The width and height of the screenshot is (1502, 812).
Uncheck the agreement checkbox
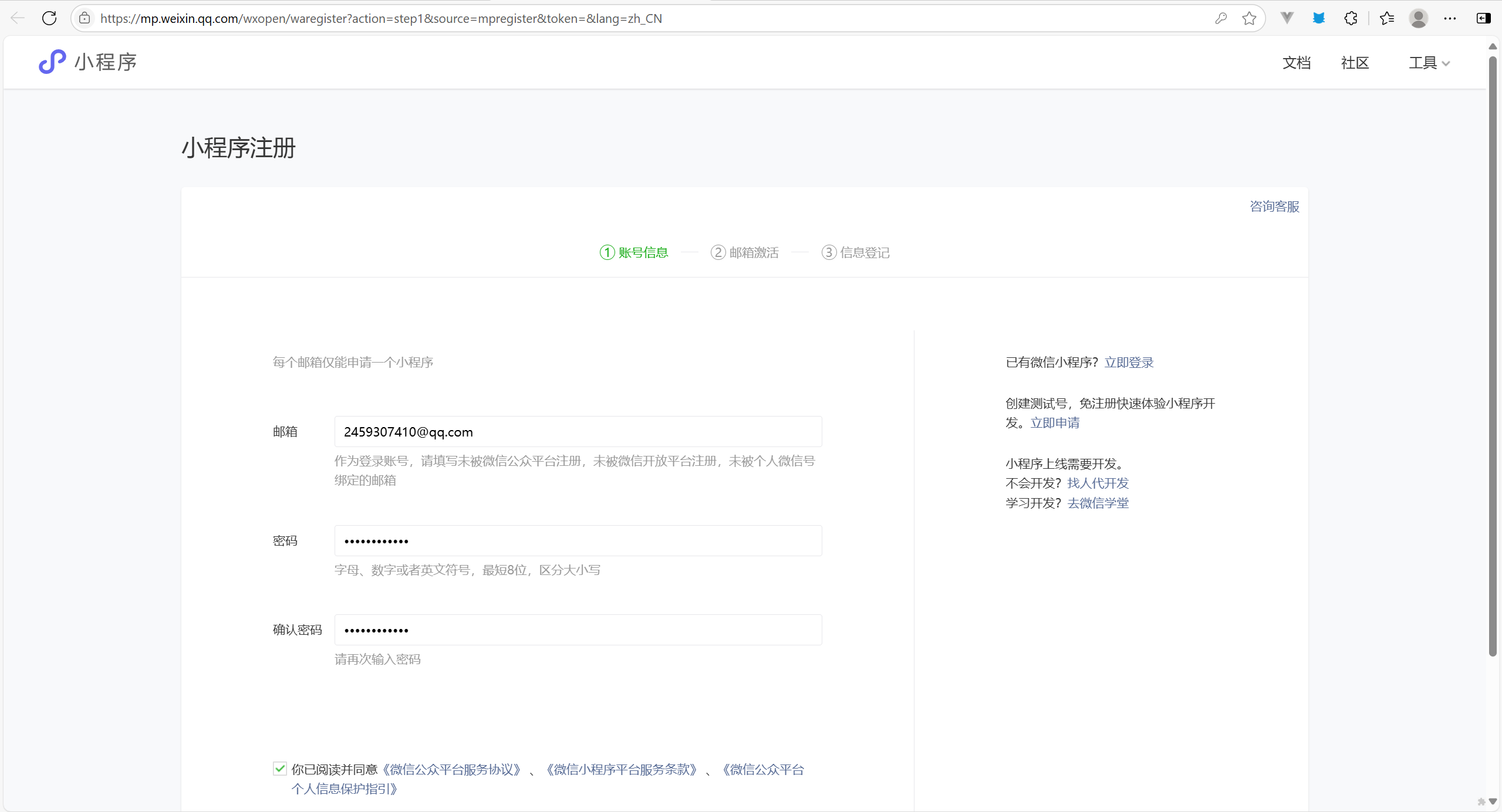[x=280, y=769]
